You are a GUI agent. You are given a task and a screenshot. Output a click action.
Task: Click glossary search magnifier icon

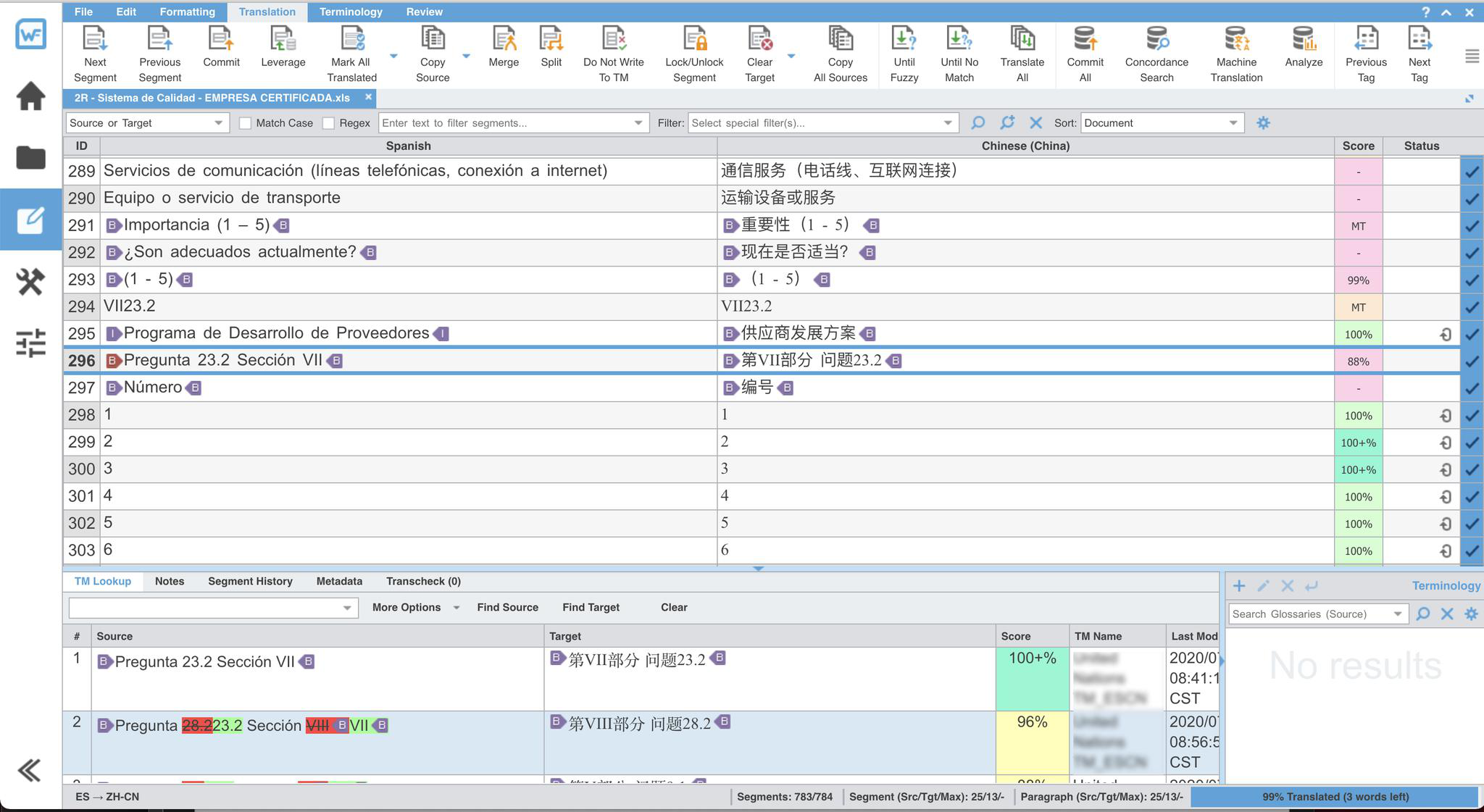(1423, 614)
